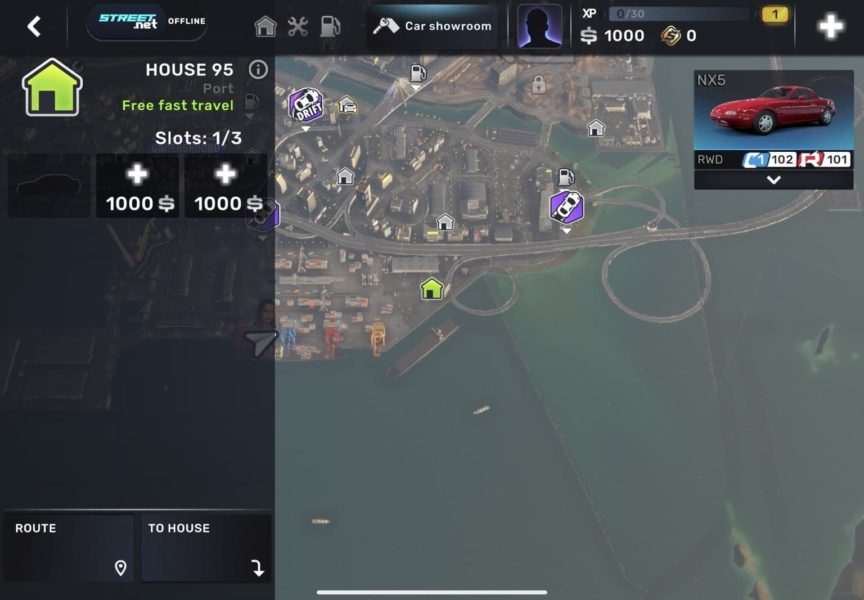Viewport: 864px width, 600px height.
Task: Open the Car showroom tab
Action: (433, 26)
